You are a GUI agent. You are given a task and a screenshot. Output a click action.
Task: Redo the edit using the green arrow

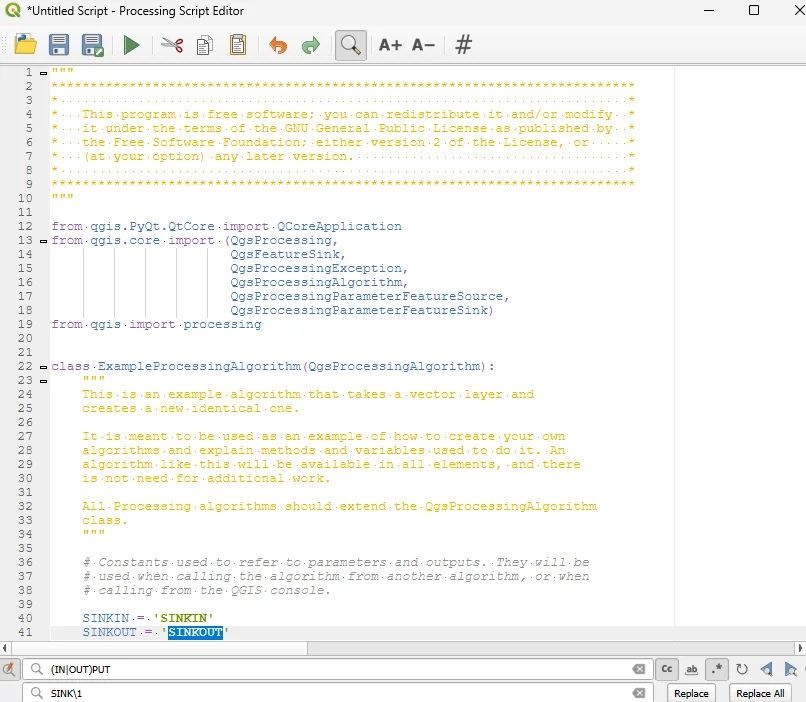tap(310, 45)
